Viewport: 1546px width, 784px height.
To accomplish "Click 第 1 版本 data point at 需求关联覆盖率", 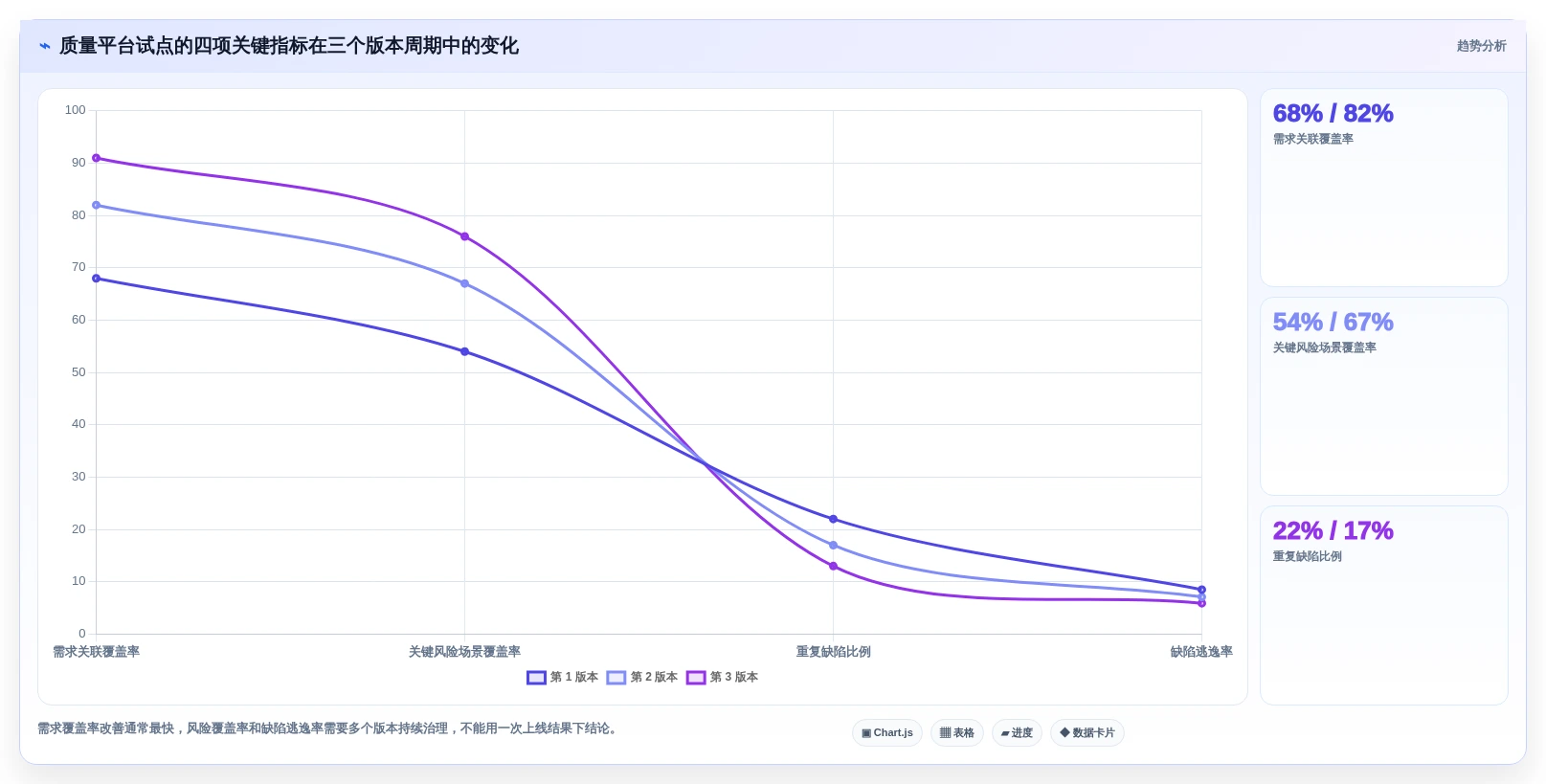I will [x=96, y=279].
